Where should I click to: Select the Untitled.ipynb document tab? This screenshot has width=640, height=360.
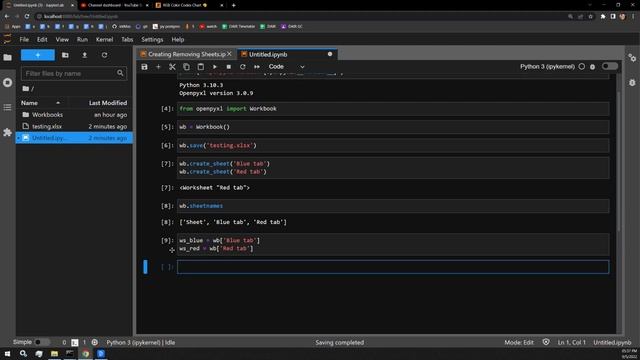[x=286, y=54]
